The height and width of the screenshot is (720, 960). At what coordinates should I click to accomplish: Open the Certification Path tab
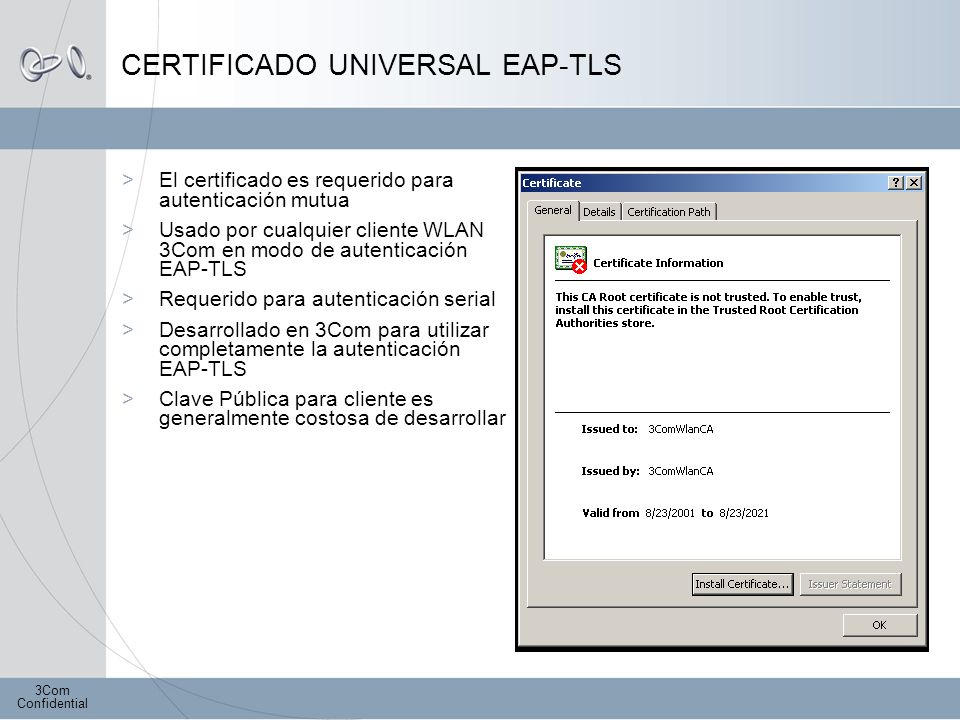[x=669, y=212]
